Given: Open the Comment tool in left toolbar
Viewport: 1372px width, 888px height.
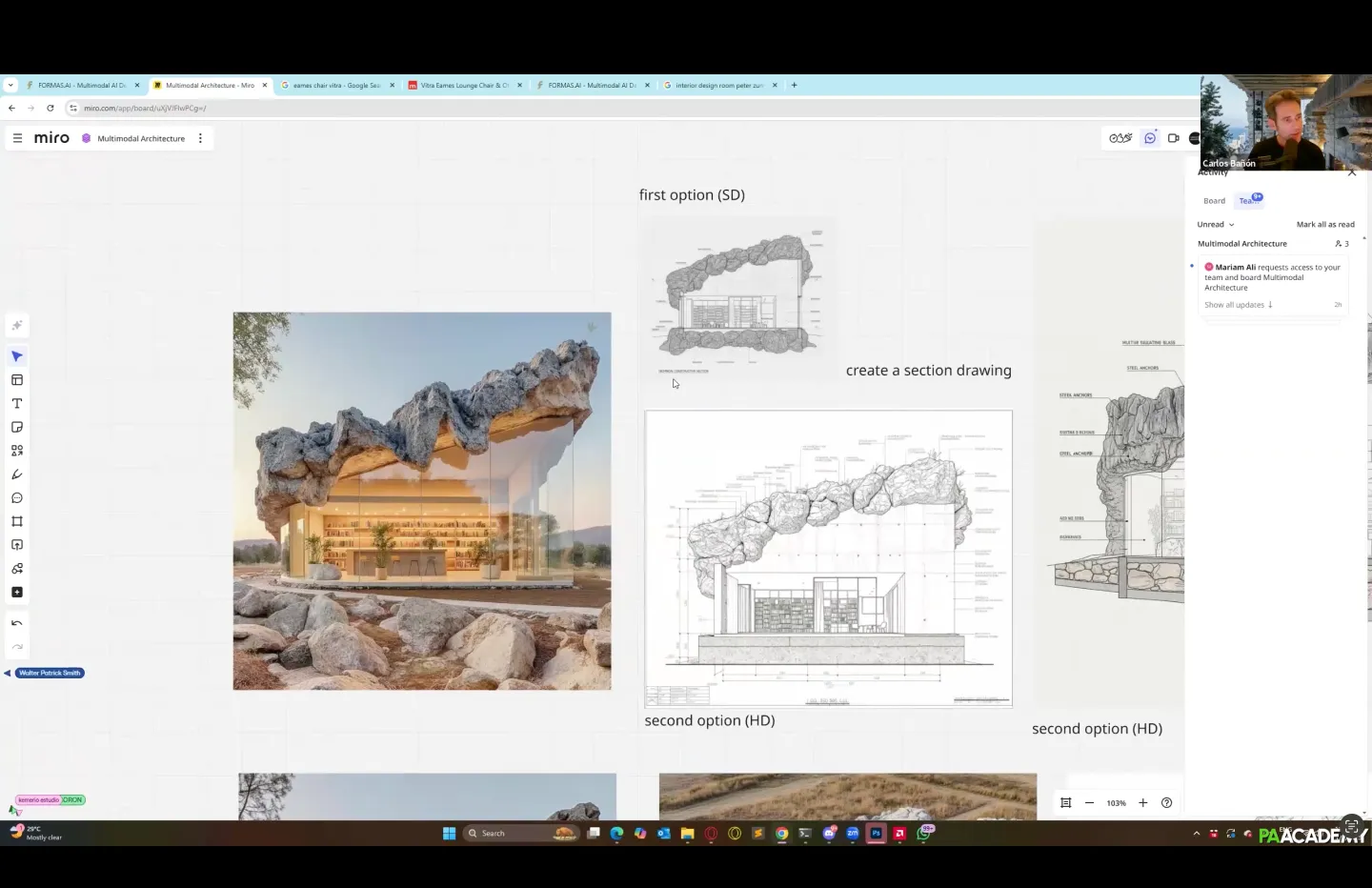Looking at the screenshot, I should click(x=17, y=498).
